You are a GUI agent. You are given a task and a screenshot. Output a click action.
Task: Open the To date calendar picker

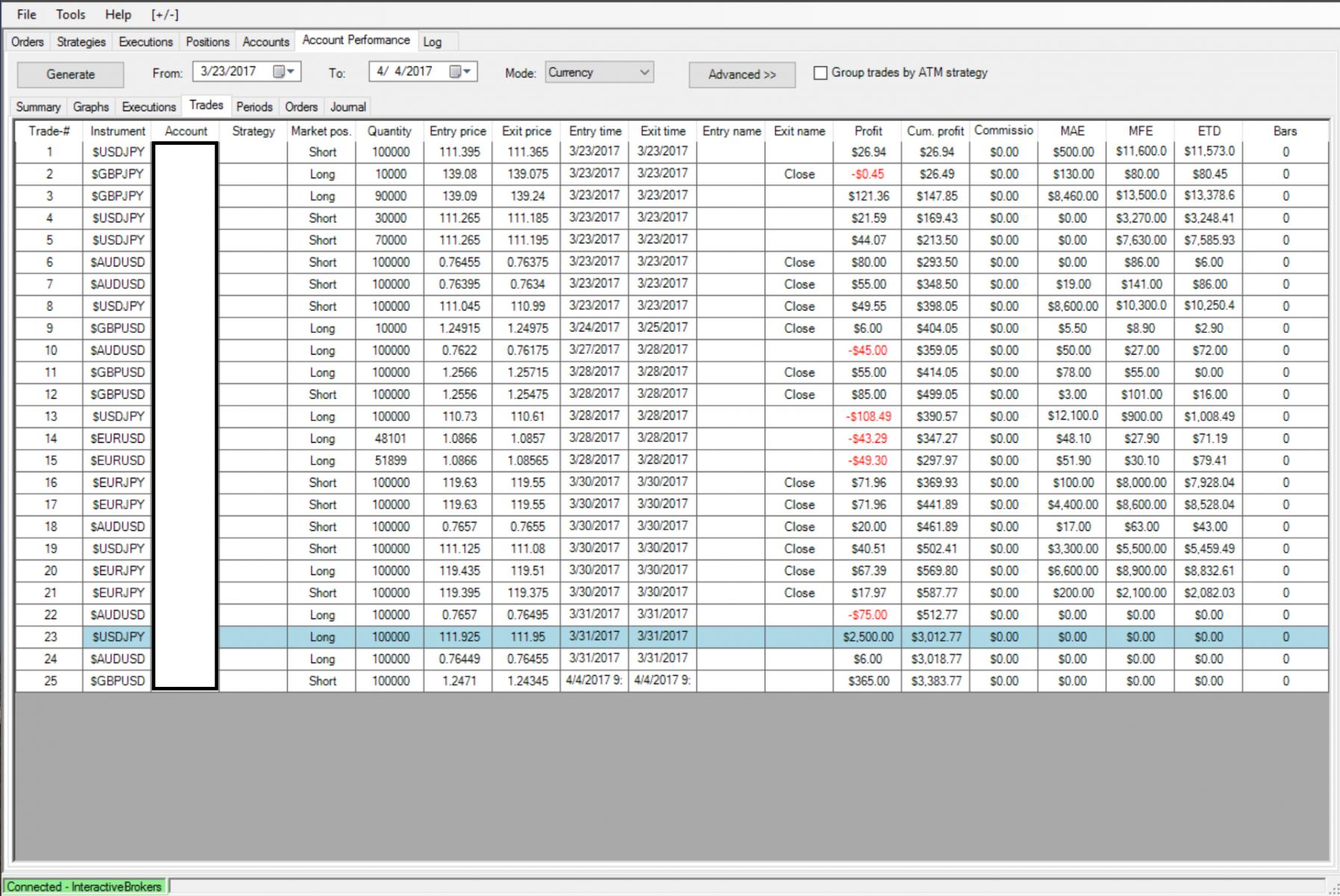click(x=460, y=72)
